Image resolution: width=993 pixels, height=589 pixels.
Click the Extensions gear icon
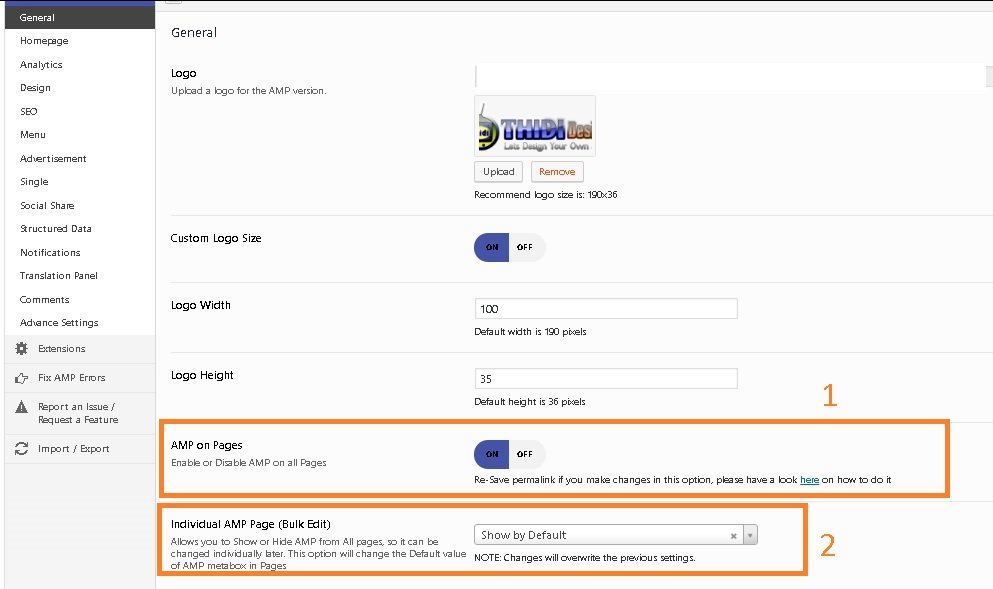tap(21, 349)
